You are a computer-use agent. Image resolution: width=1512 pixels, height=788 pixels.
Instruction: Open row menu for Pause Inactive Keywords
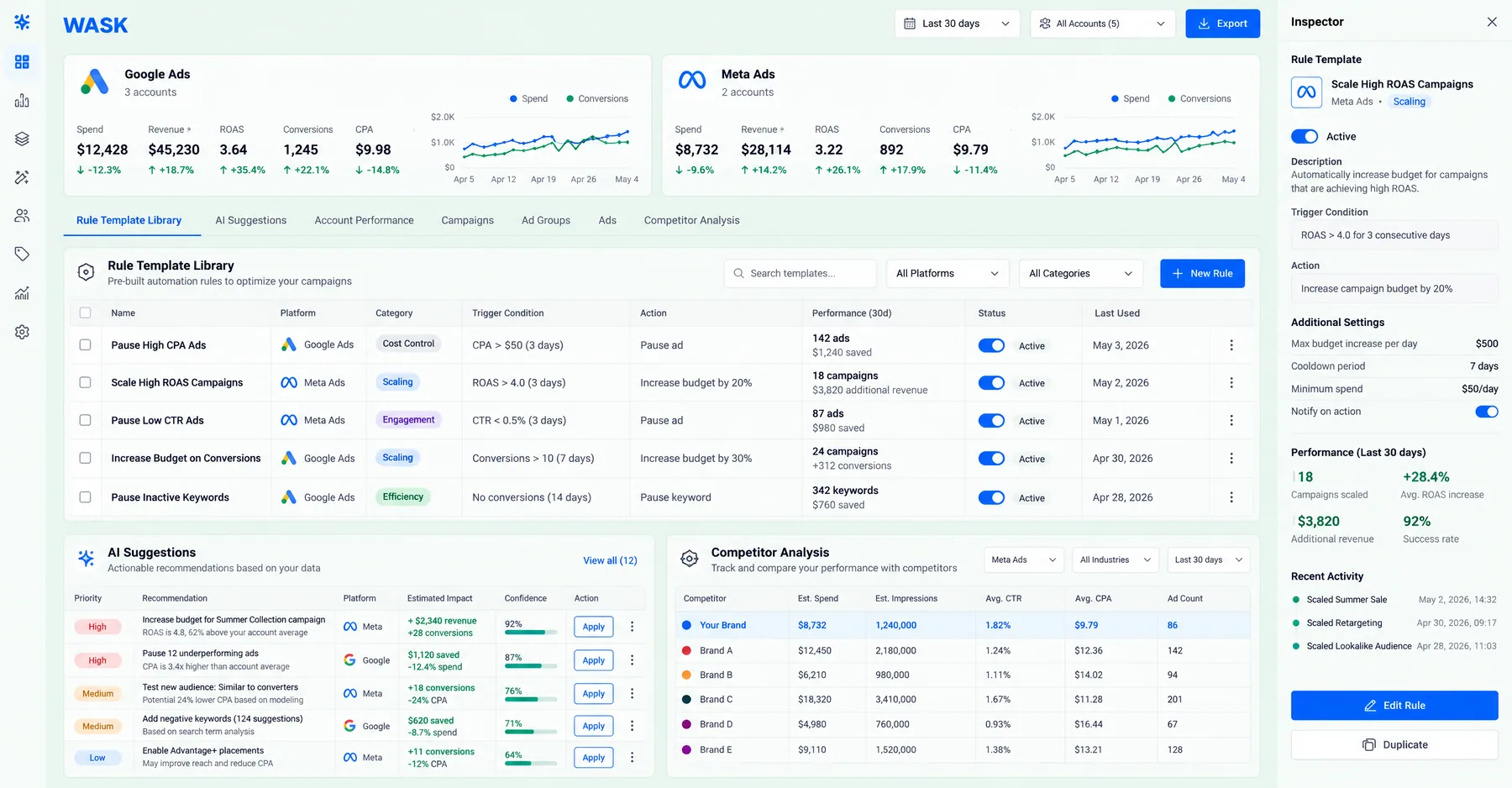click(1231, 497)
